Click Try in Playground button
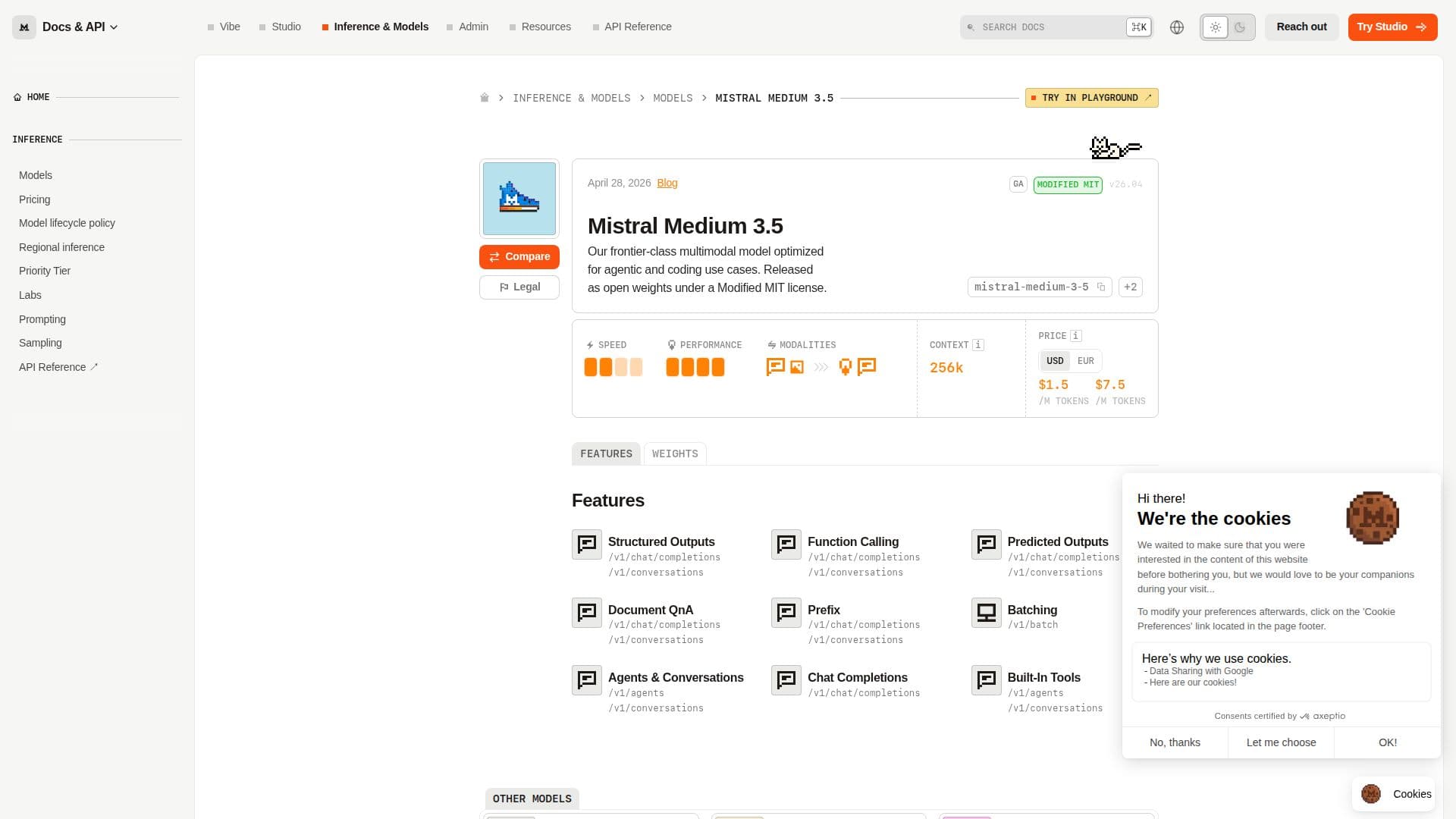Screen dimensions: 1456x819 pos(1091,98)
